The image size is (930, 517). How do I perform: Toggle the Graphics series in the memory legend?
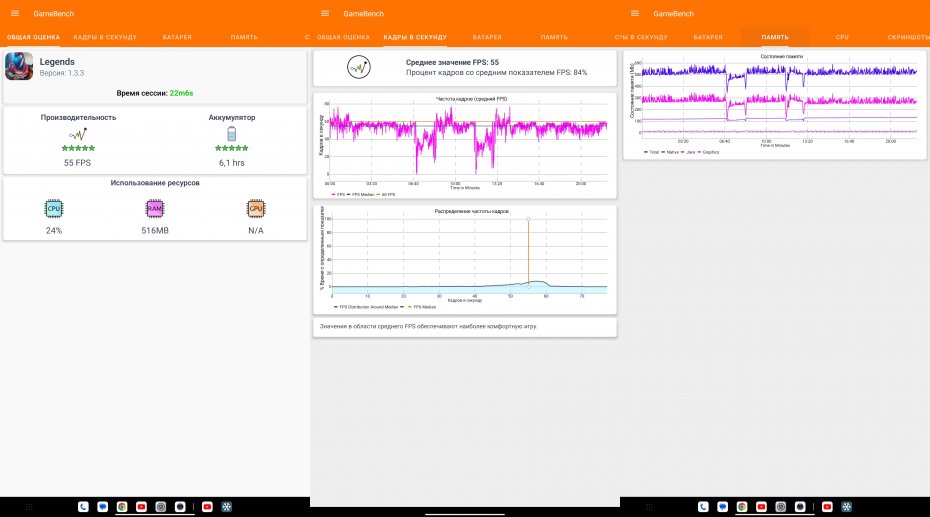[x=710, y=153]
